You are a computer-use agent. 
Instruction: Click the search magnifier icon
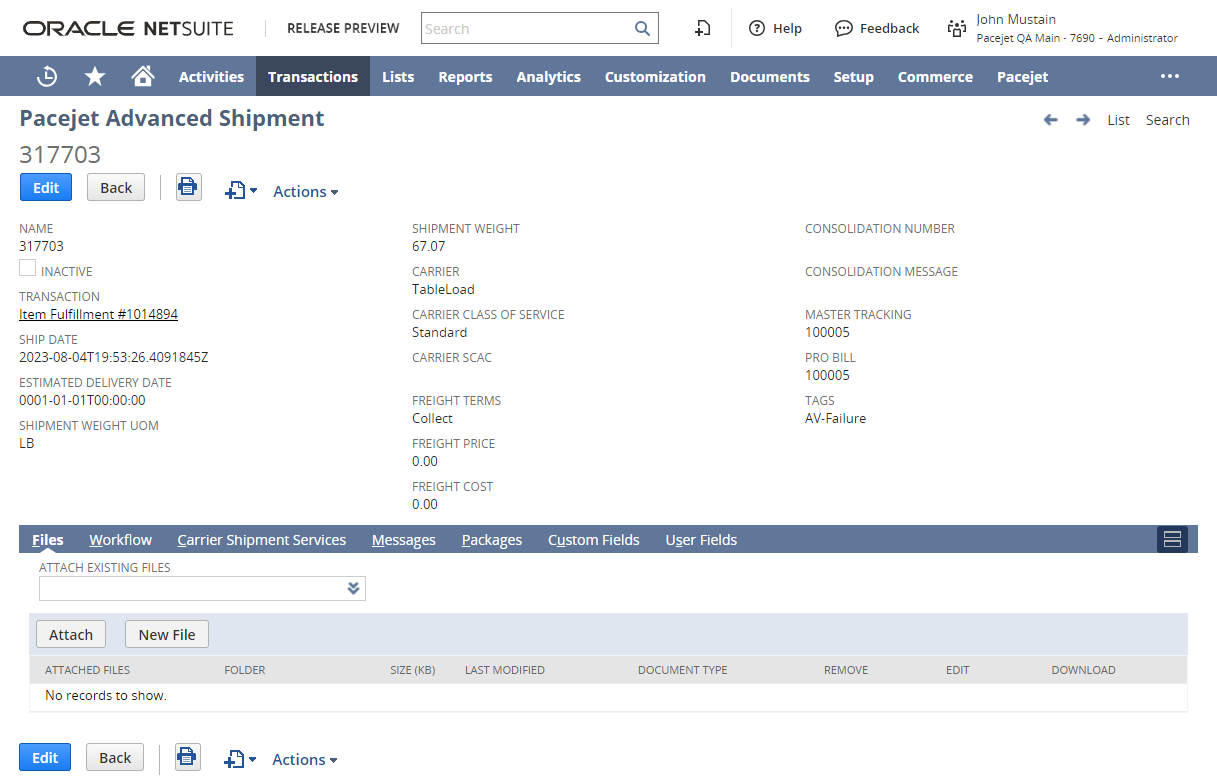(x=642, y=29)
